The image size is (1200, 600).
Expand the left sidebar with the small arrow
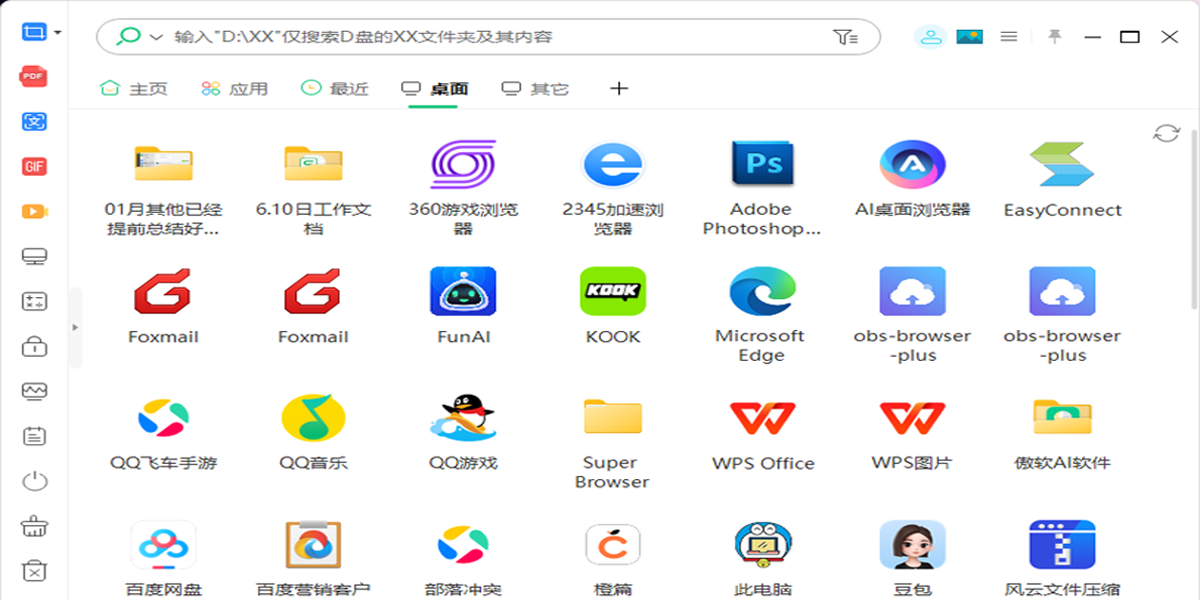(74, 327)
